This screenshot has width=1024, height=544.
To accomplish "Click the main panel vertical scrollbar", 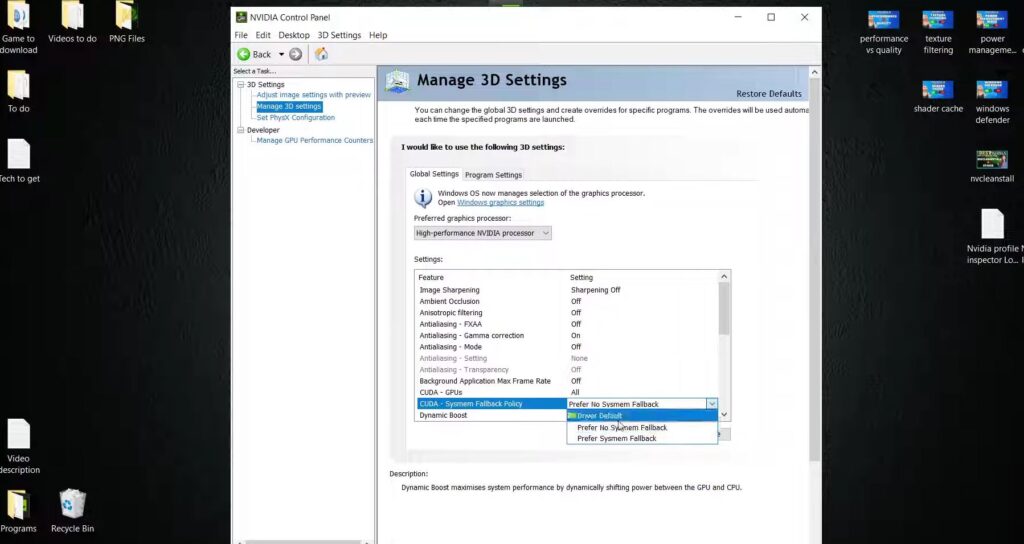I will pos(814,271).
